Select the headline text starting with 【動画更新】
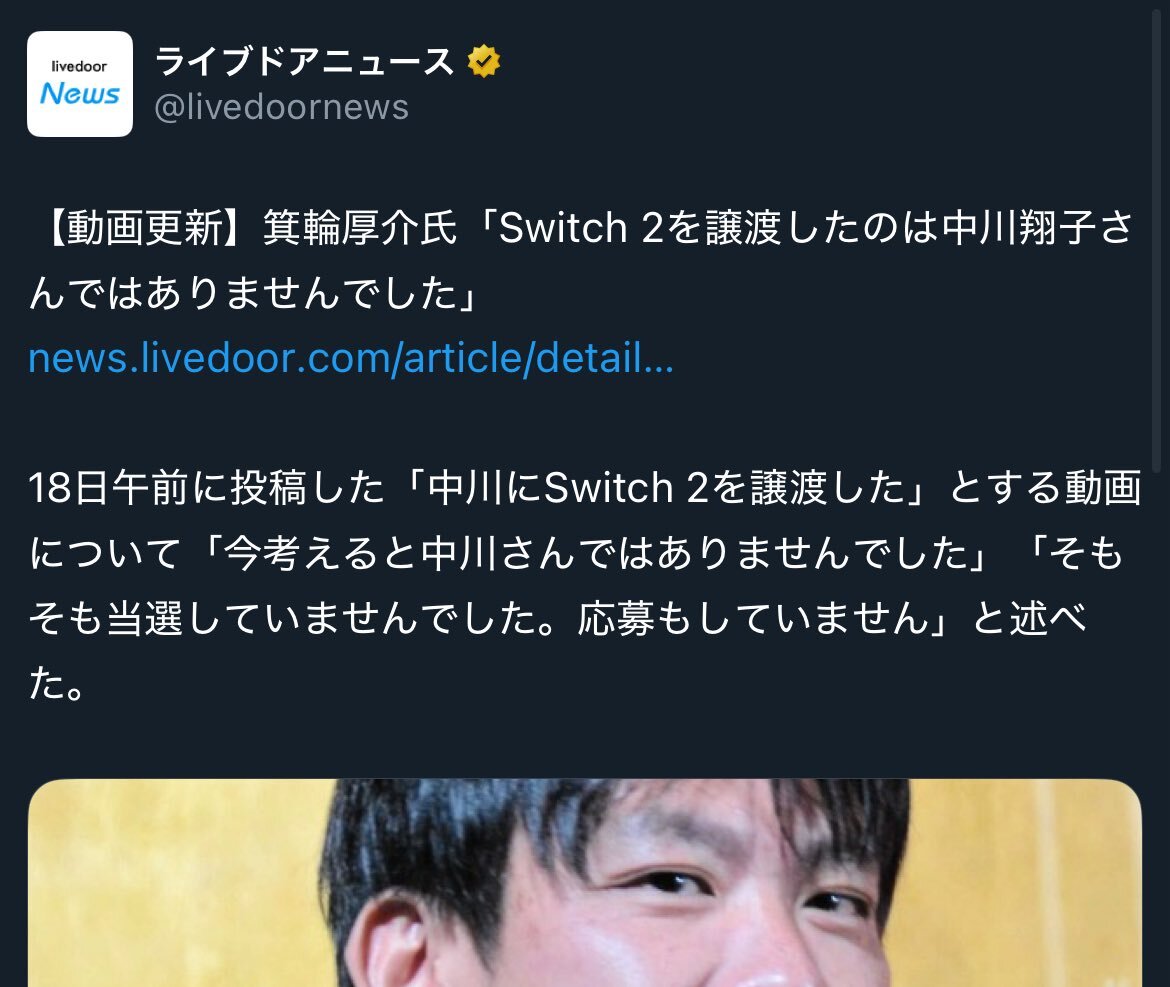This screenshot has width=1170, height=987. (x=582, y=260)
